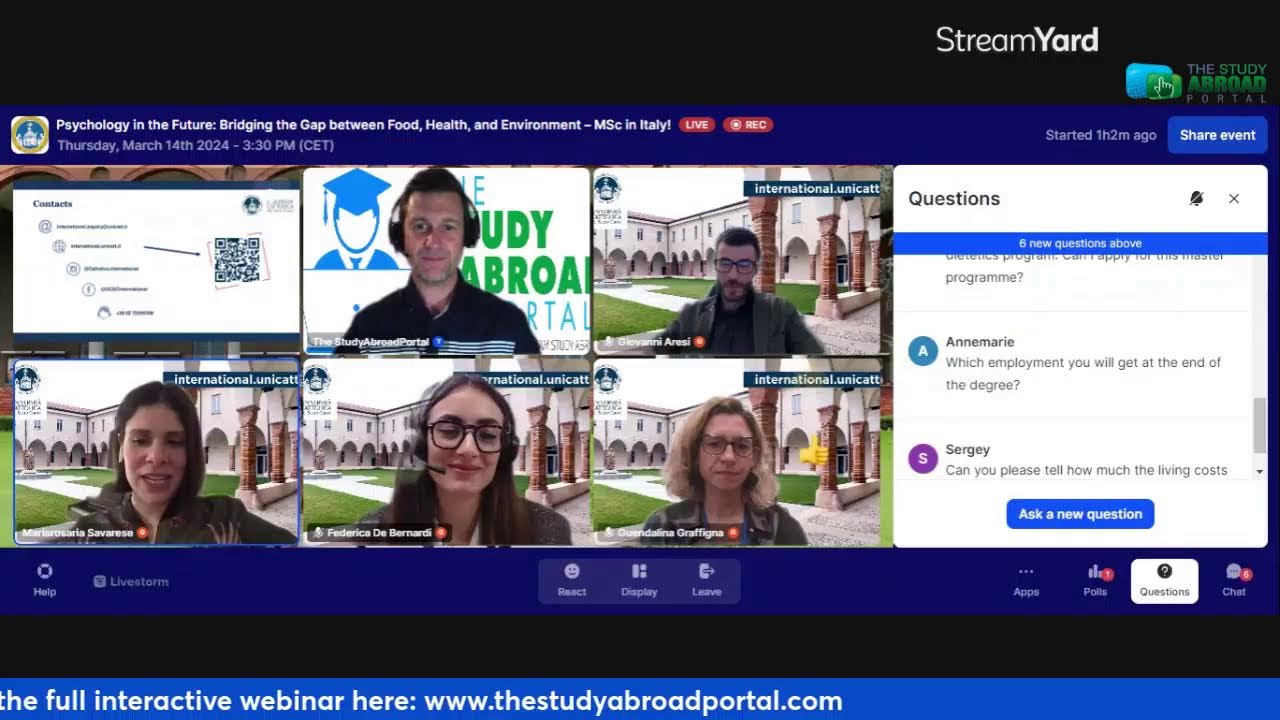Click the Questions panel heading
1280x720 pixels.
click(954, 199)
